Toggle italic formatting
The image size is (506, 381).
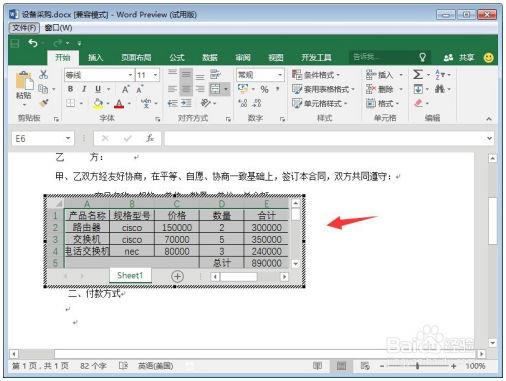pos(84,89)
